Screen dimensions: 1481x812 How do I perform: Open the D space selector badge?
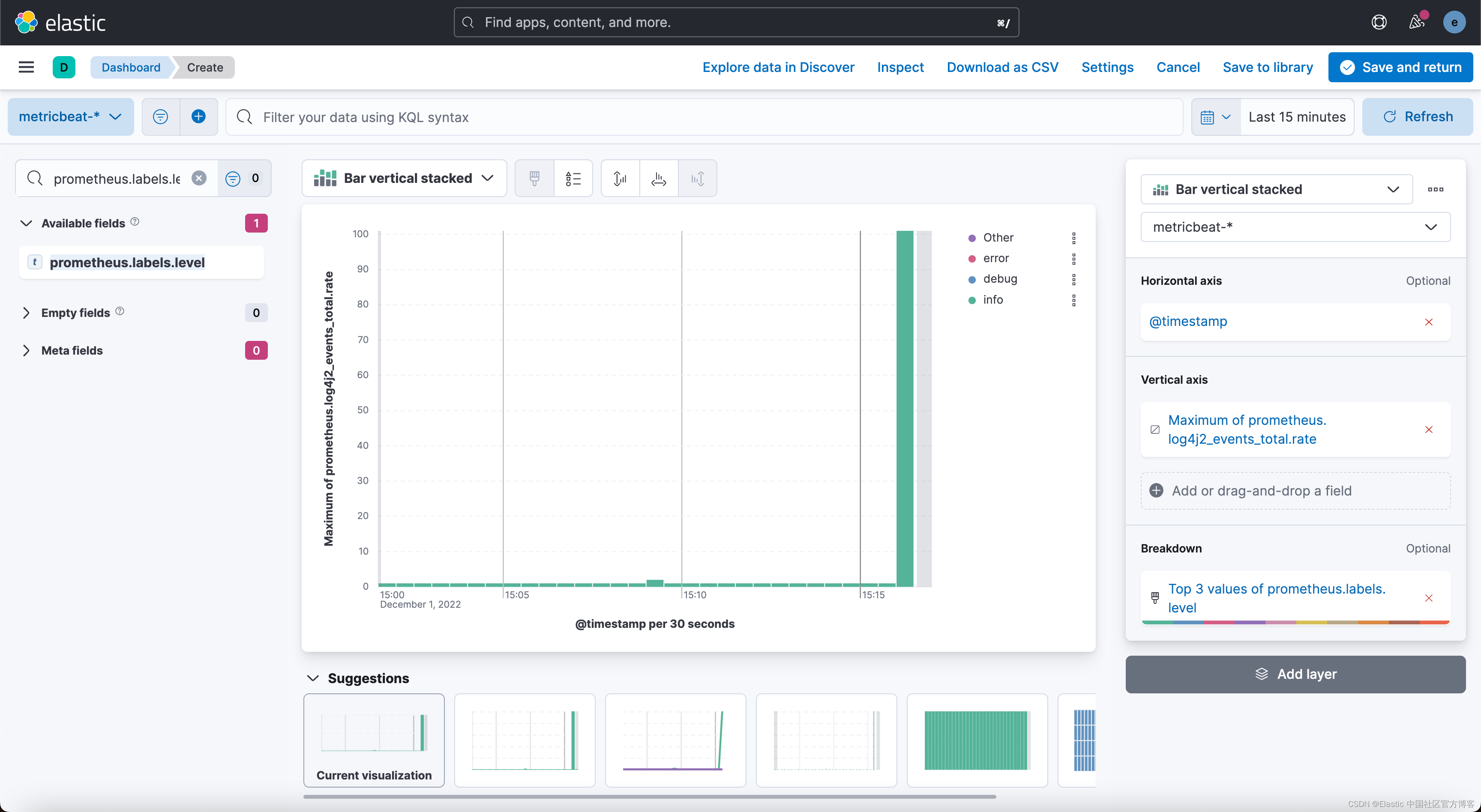64,67
